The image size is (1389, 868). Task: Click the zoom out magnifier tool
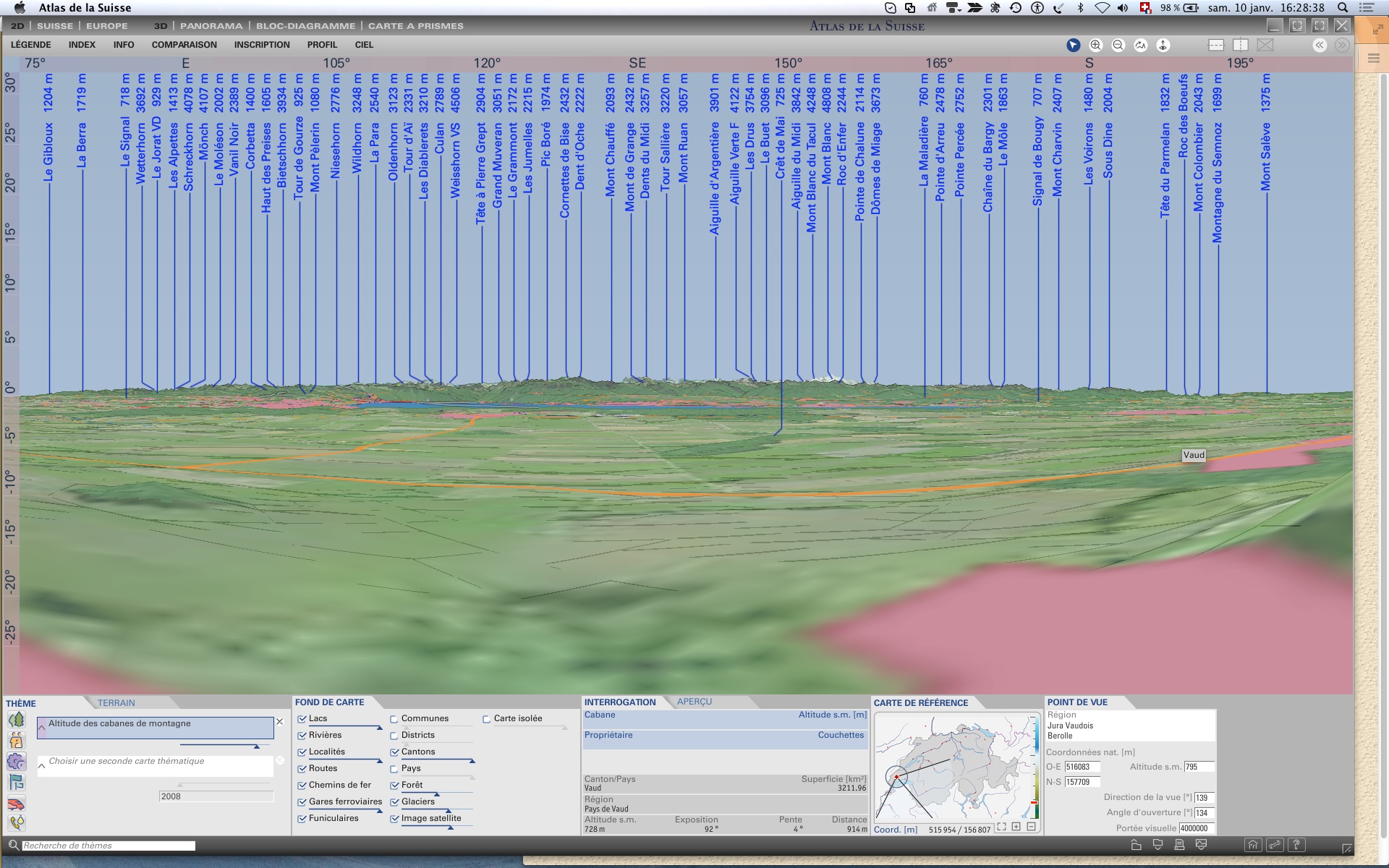coord(1118,45)
